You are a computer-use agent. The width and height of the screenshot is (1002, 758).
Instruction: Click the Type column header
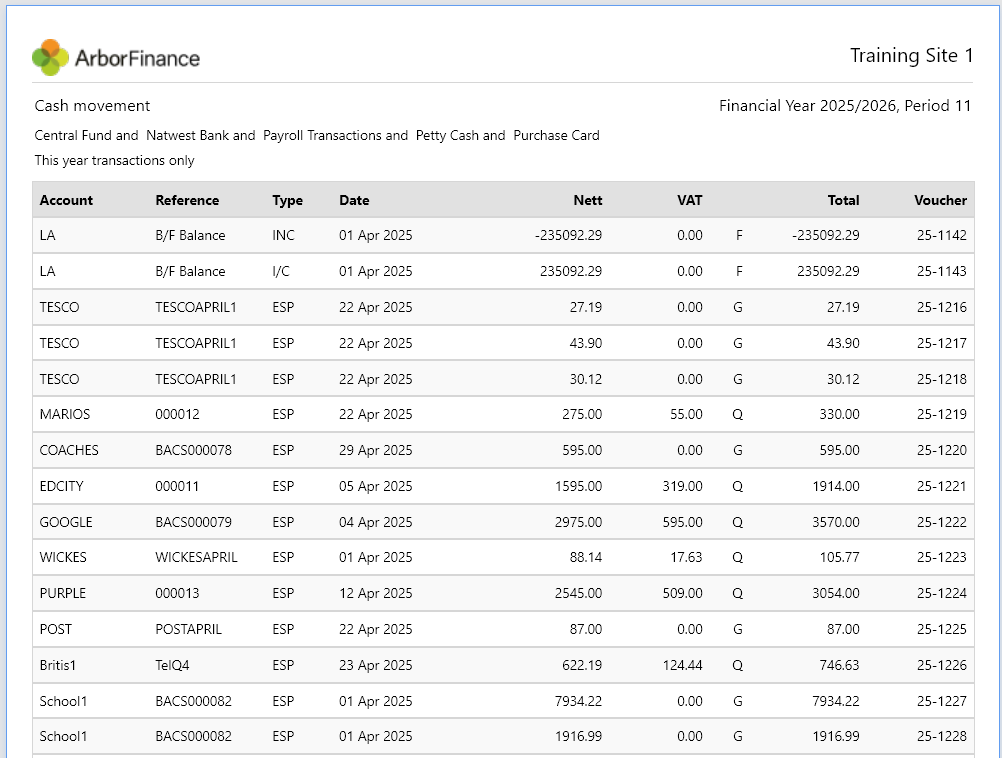[x=288, y=200]
